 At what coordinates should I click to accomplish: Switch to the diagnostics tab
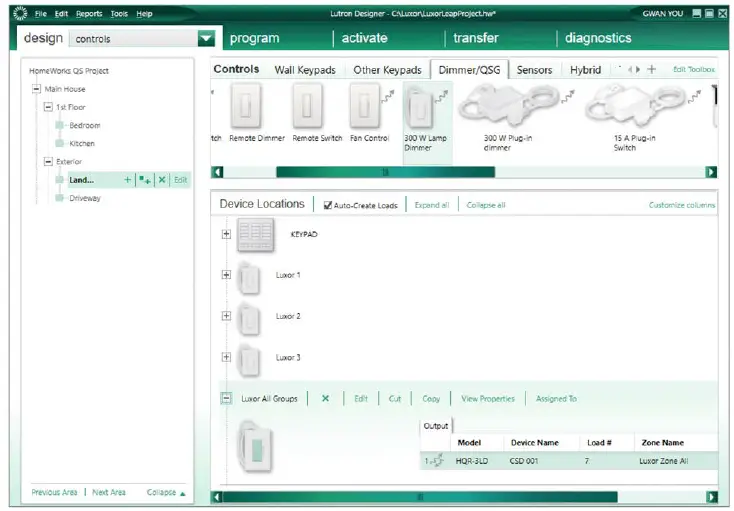(598, 38)
